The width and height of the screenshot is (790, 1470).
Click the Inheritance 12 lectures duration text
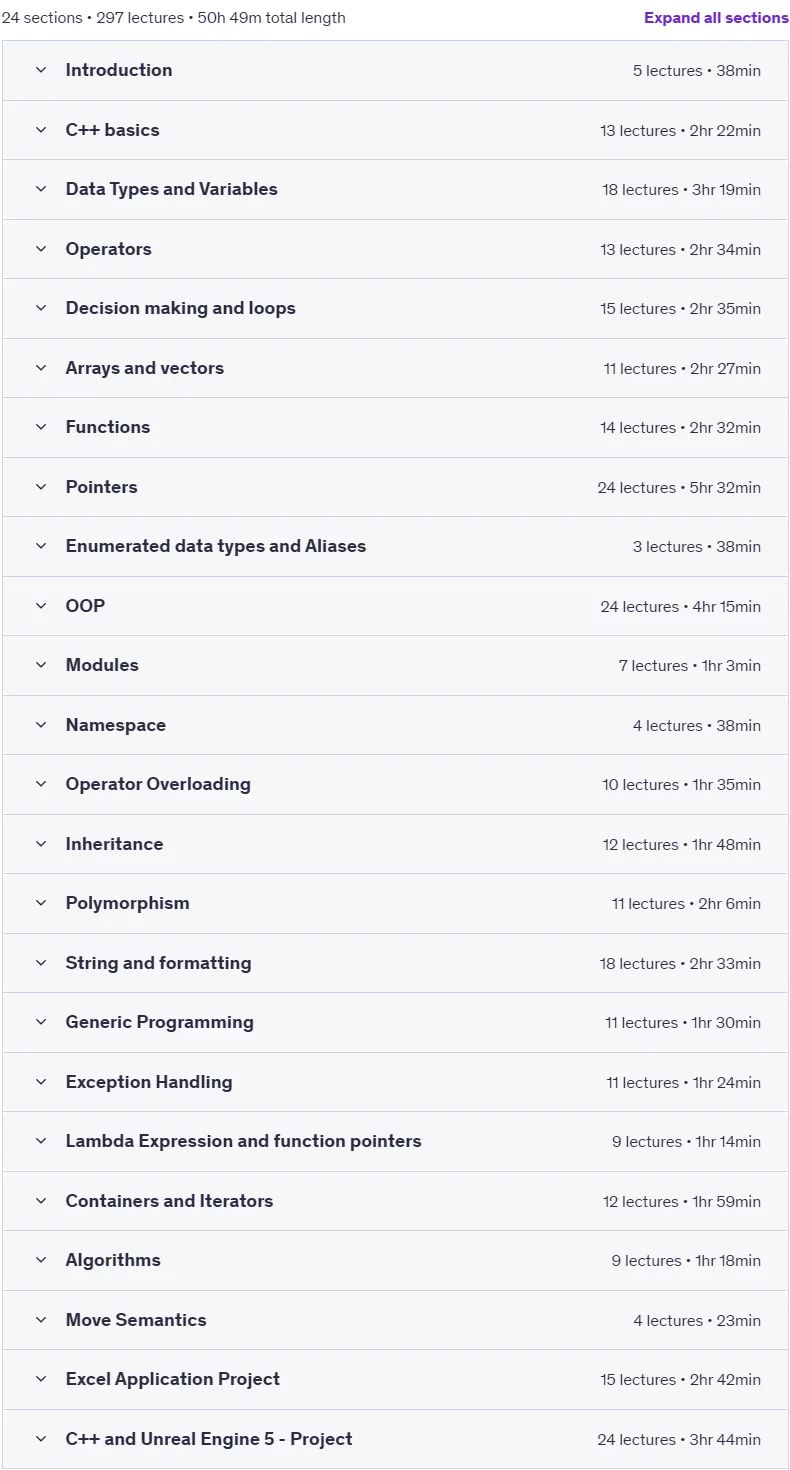[681, 844]
